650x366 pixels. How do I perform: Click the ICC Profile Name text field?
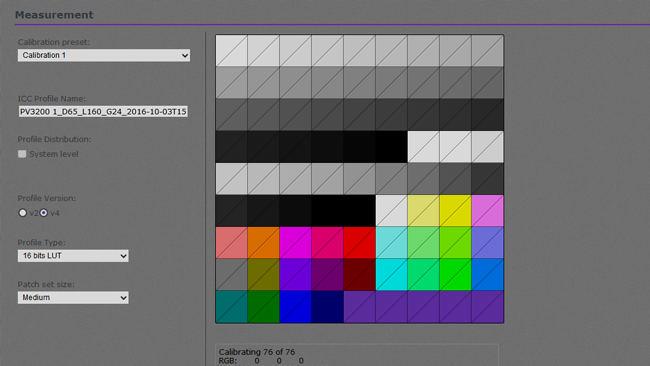[103, 111]
